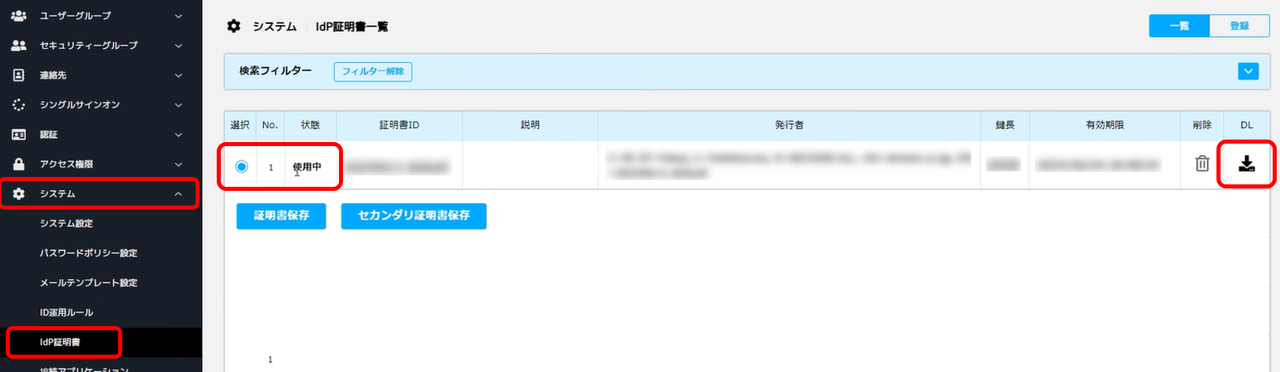
Task: Click the 証明書保存 button
Action: coord(281,215)
